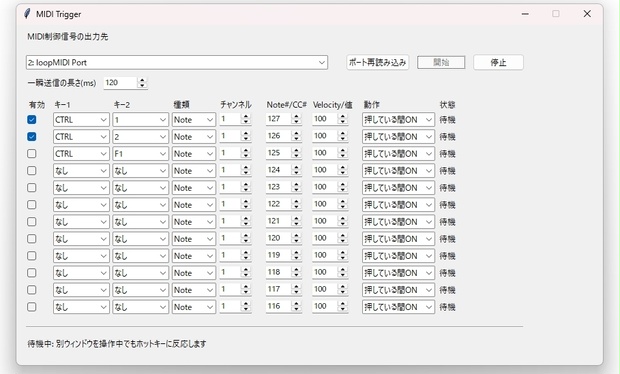
Task: Tick the checkbox of the Note 117 row
Action: (32, 290)
